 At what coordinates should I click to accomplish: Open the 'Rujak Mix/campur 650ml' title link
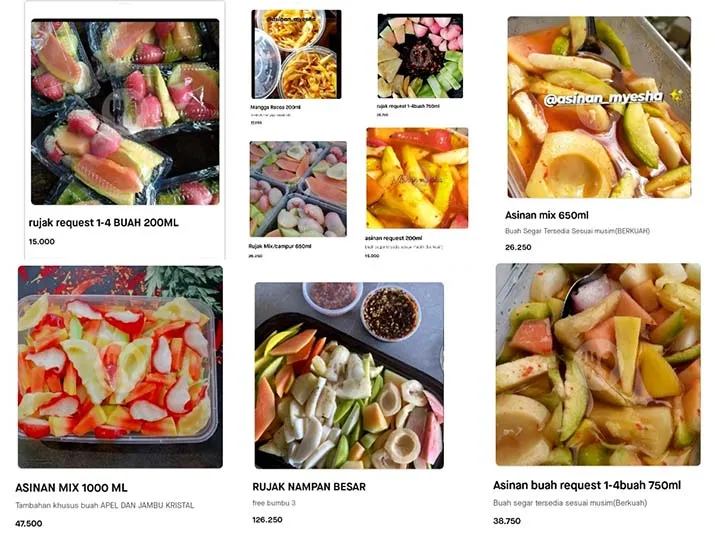pos(280,246)
